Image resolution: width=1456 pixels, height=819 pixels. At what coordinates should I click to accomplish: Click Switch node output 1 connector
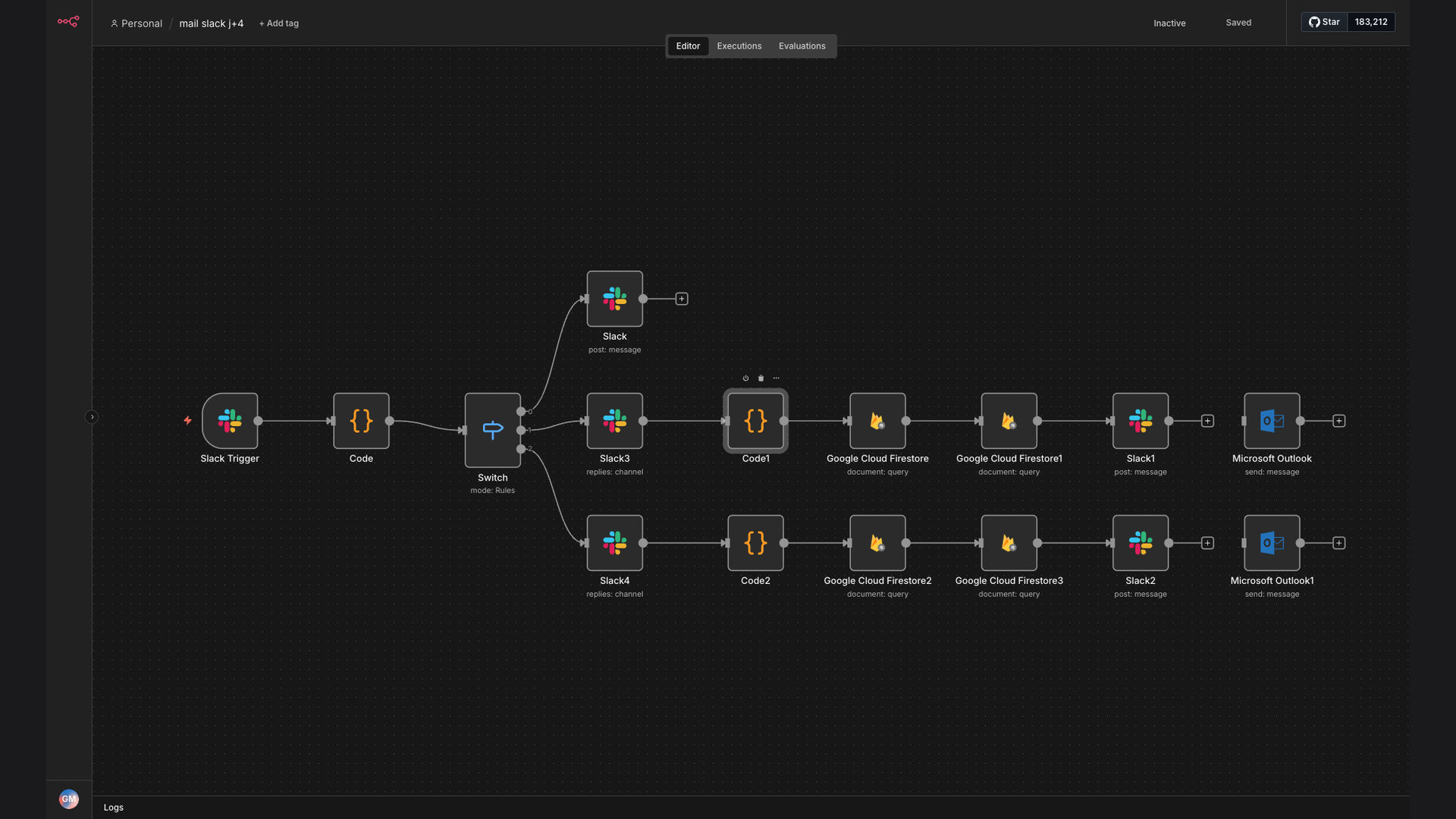[521, 430]
